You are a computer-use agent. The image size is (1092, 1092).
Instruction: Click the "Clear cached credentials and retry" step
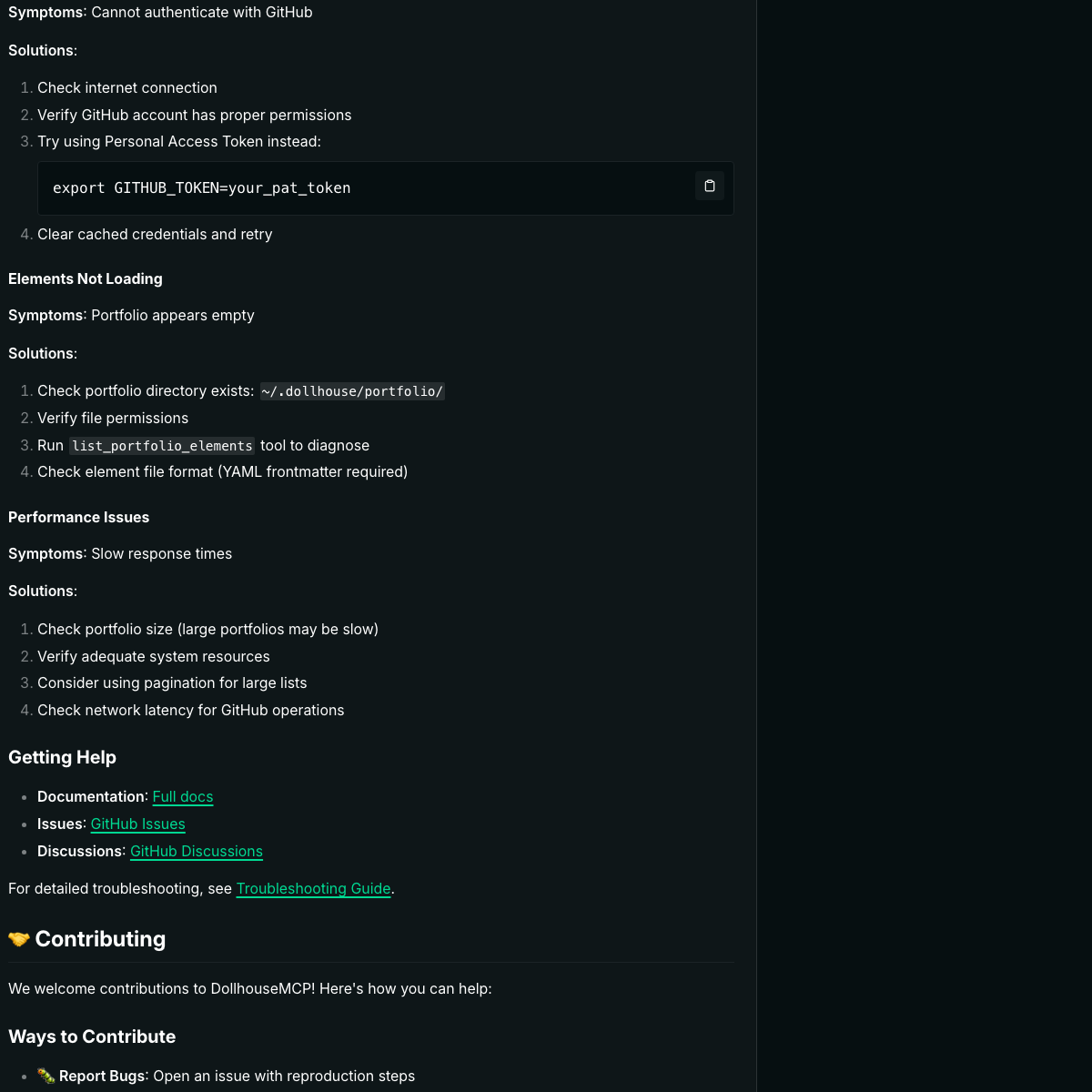155,234
